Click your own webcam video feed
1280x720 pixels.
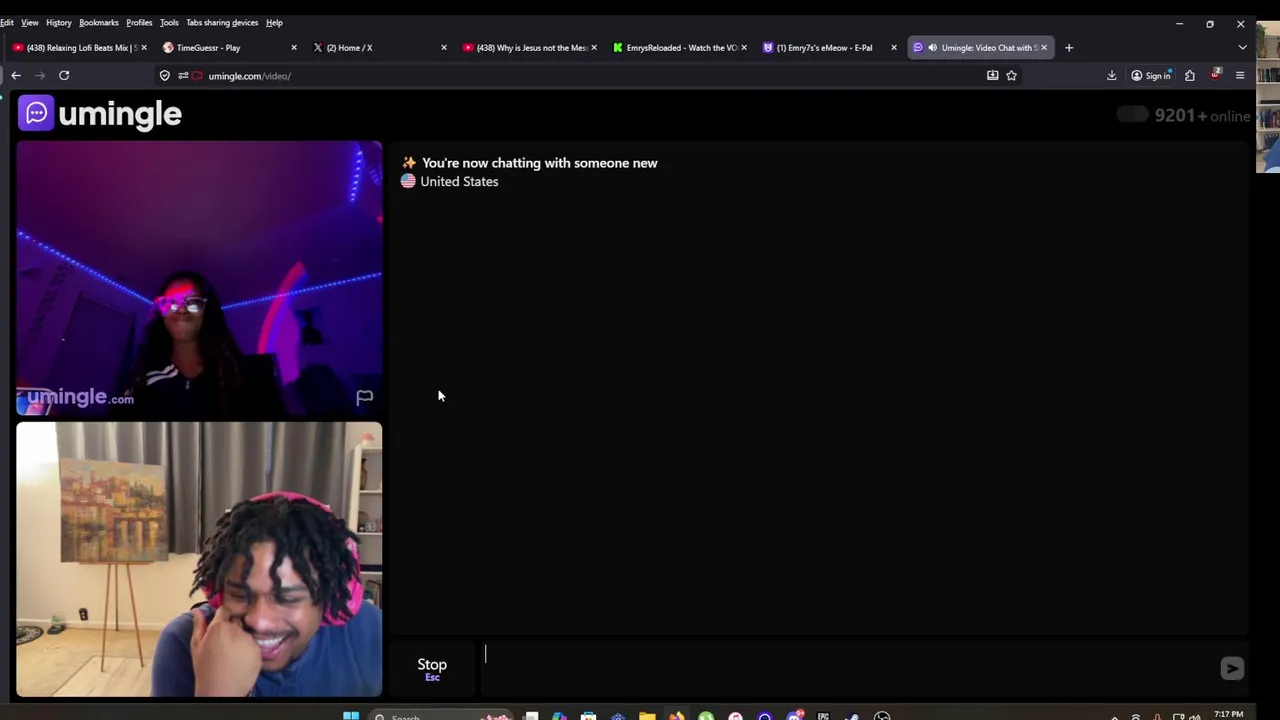point(199,559)
